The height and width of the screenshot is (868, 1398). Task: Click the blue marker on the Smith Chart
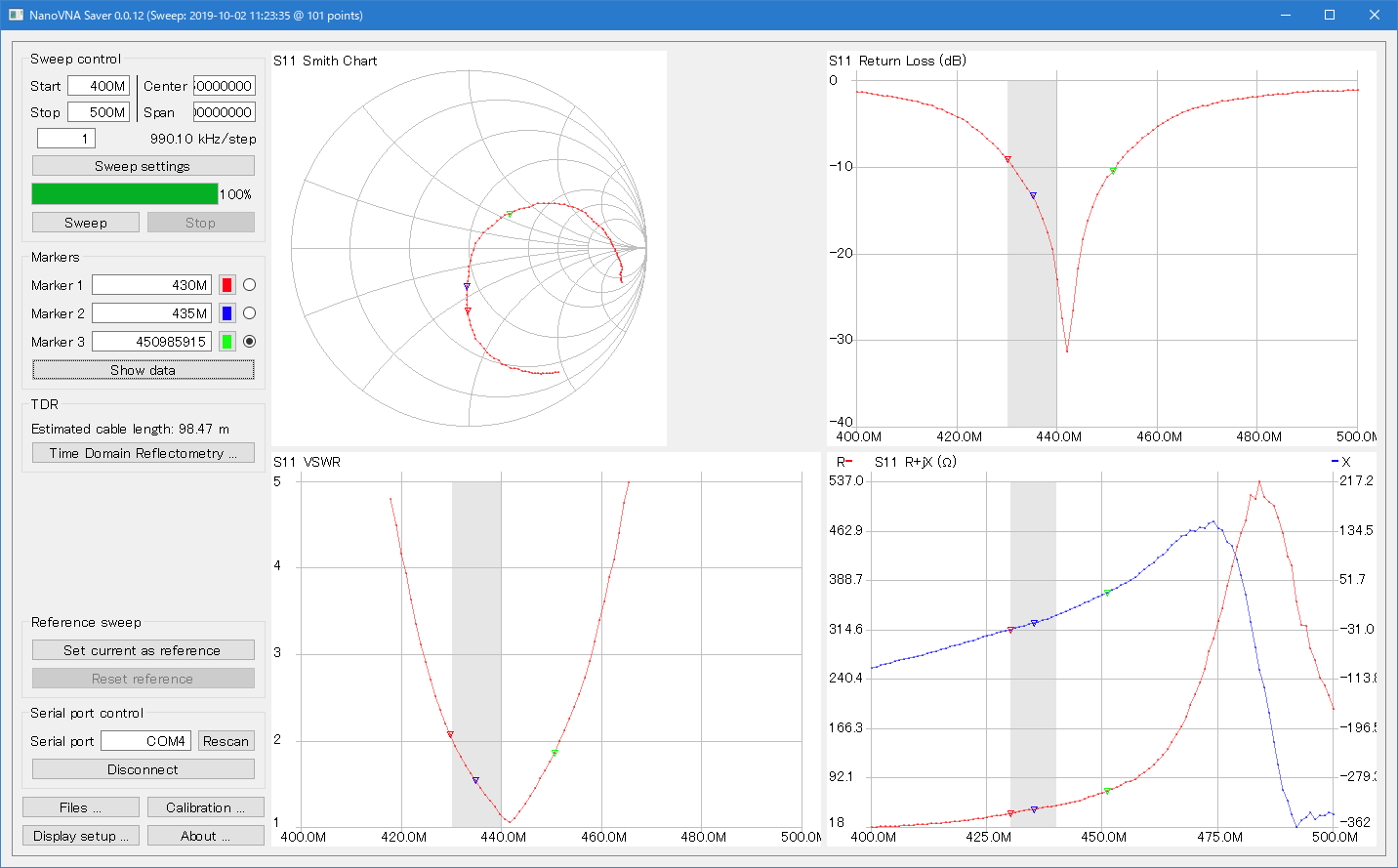click(467, 286)
